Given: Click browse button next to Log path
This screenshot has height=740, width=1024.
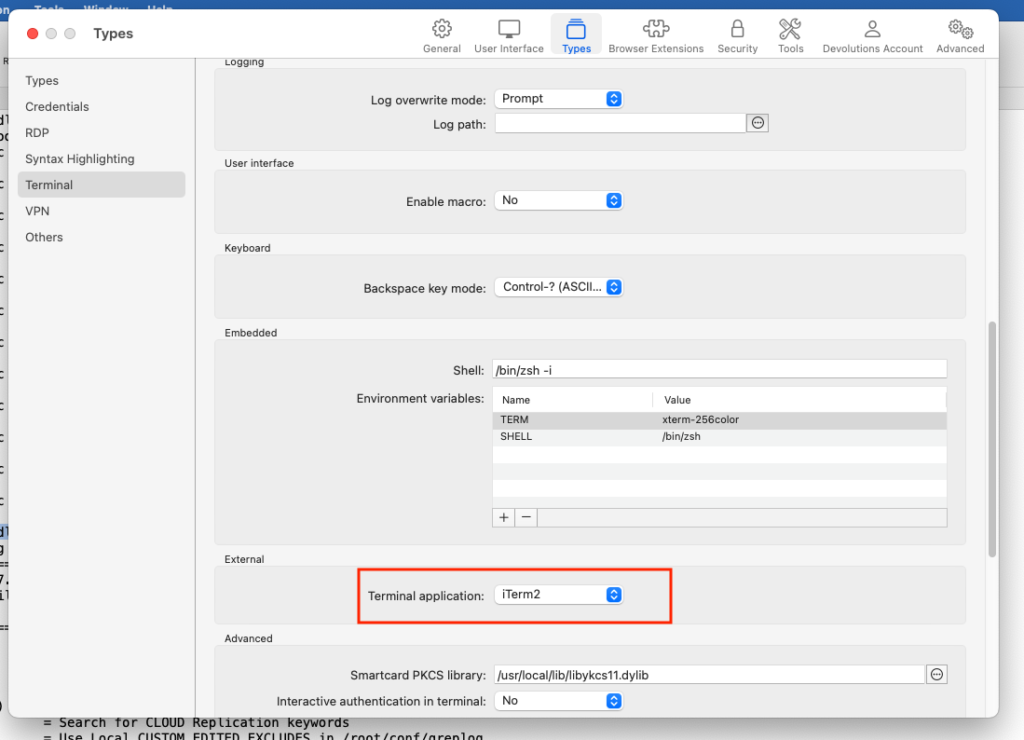Looking at the screenshot, I should tap(758, 123).
